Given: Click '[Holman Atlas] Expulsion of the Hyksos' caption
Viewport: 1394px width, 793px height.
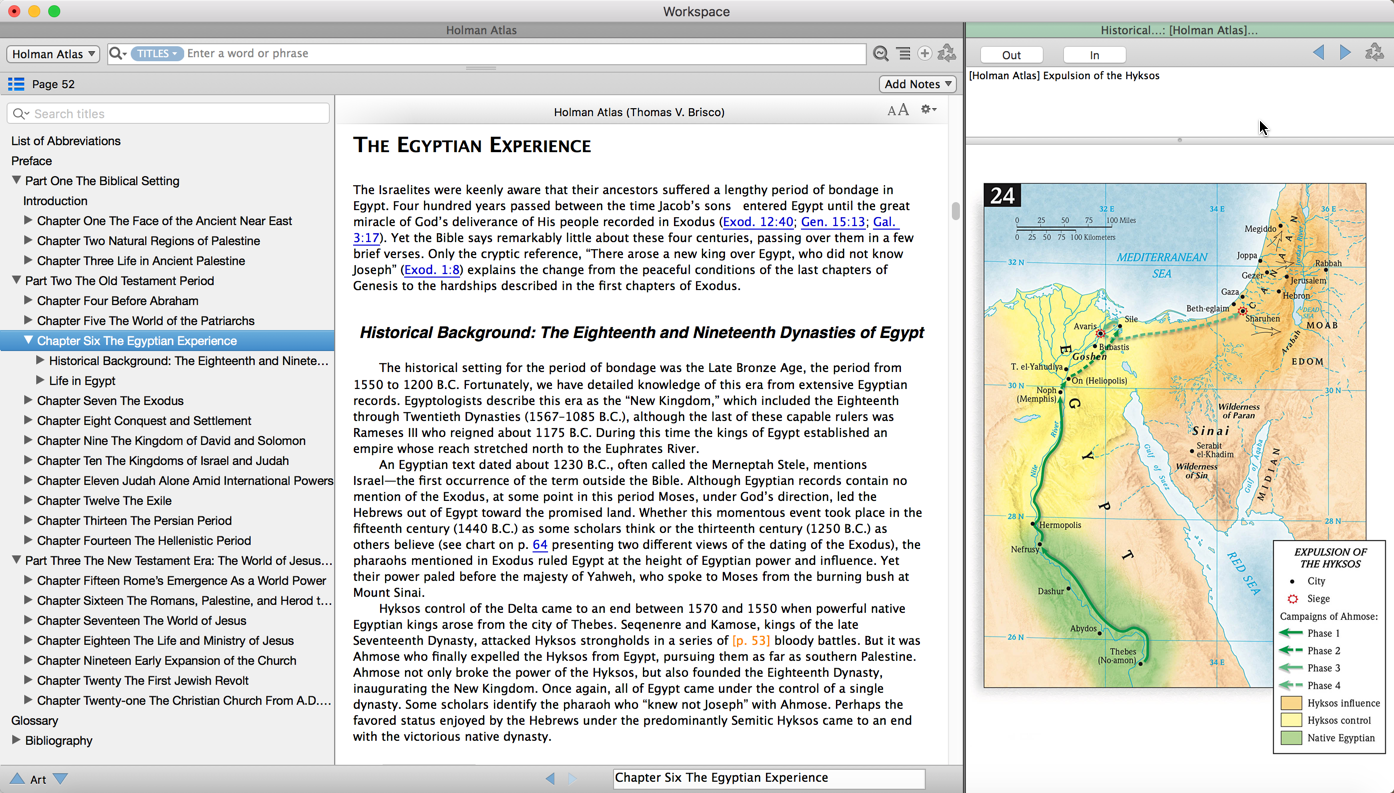Looking at the screenshot, I should pos(1064,76).
